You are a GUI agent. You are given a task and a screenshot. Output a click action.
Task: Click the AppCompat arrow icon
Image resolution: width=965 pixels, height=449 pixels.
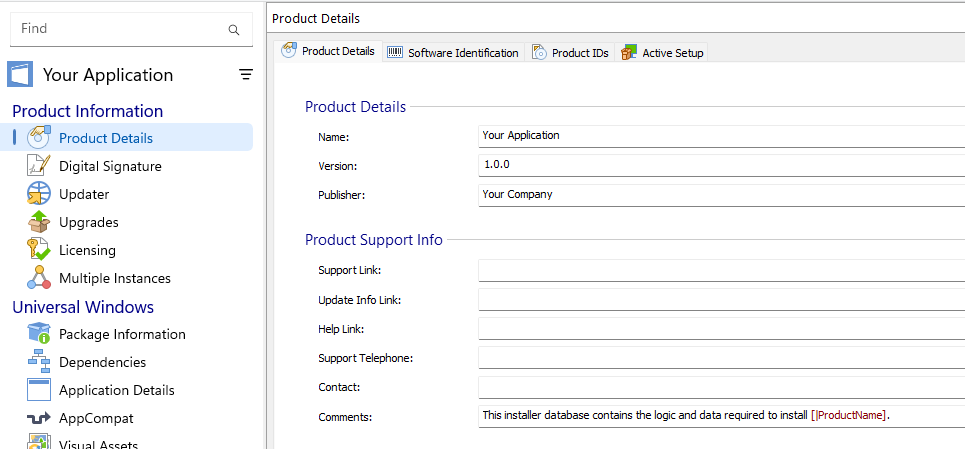pos(39,418)
